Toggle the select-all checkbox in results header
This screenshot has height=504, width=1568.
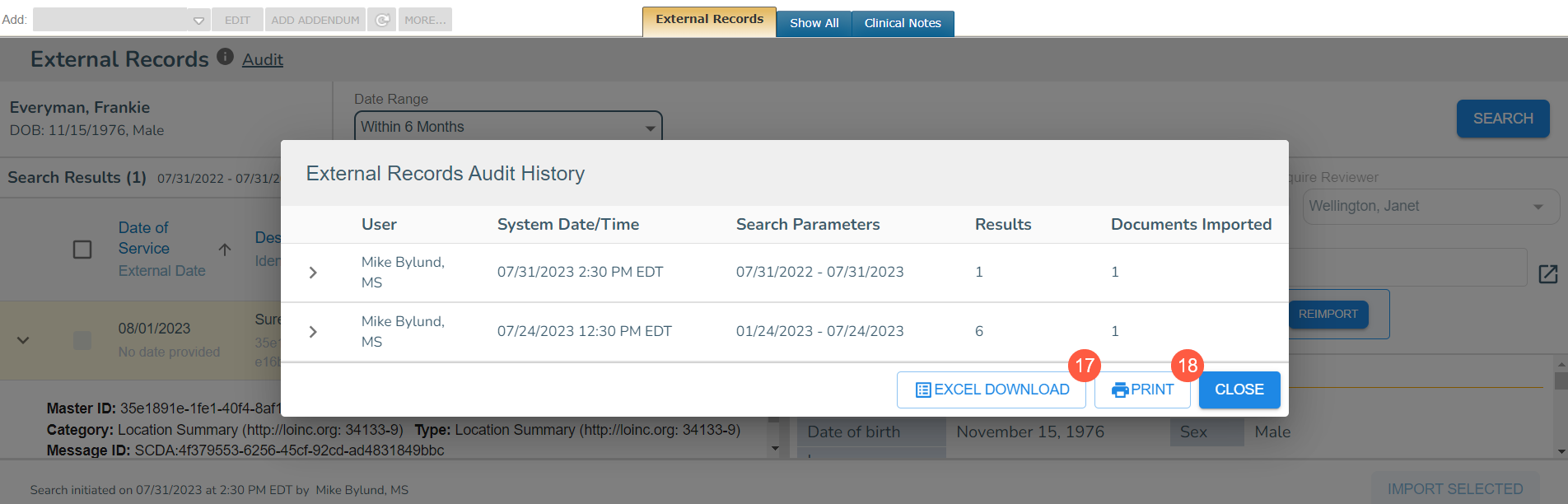82,249
